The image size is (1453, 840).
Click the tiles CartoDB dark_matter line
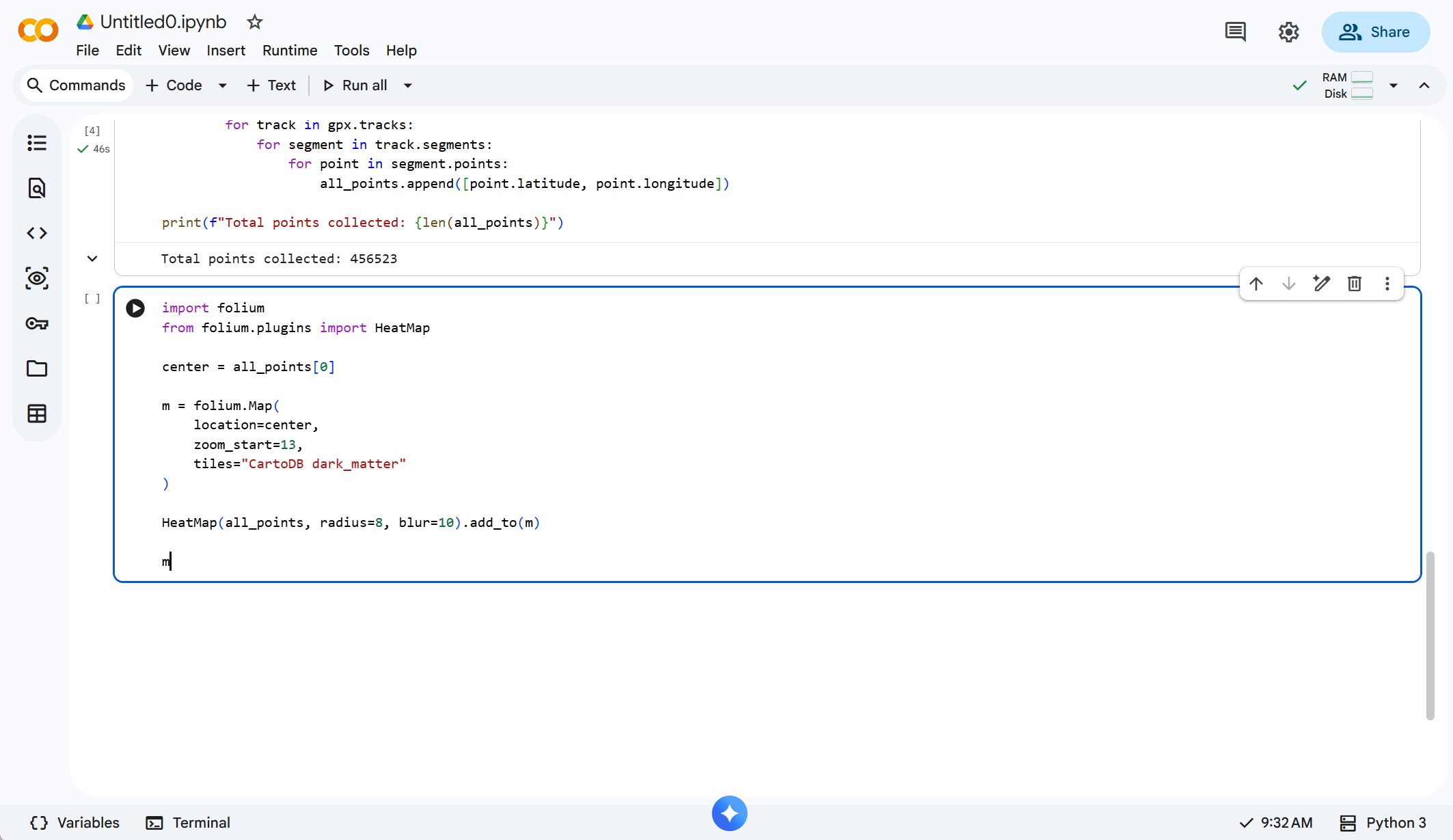(299, 464)
